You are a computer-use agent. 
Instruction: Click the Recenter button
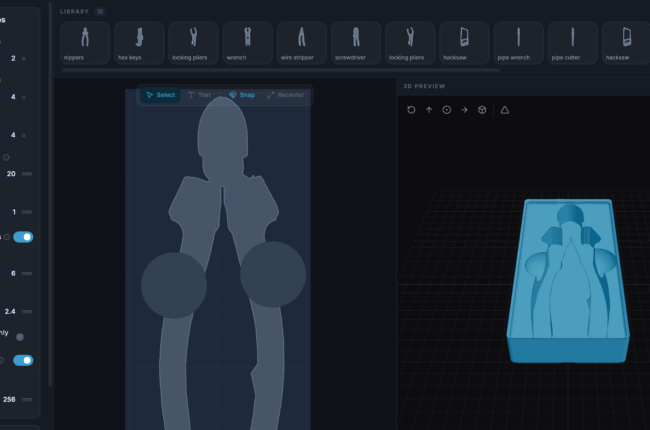point(286,95)
